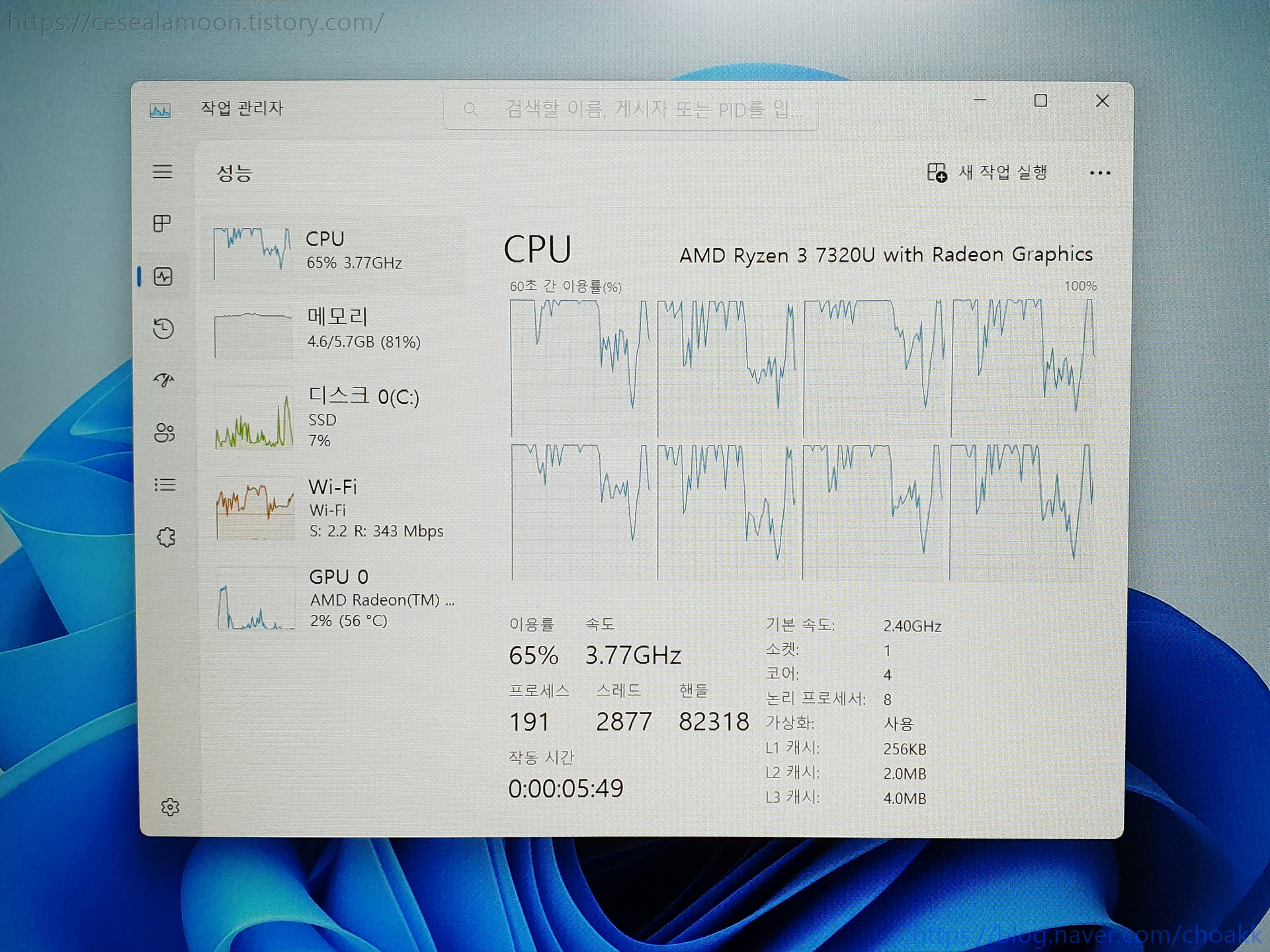Click the GPU mini graph thumbnail
The image size is (1270, 952).
(x=256, y=599)
